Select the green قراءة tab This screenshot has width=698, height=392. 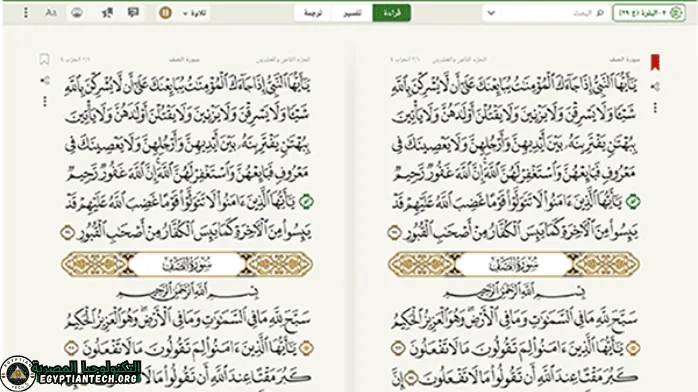(x=392, y=13)
